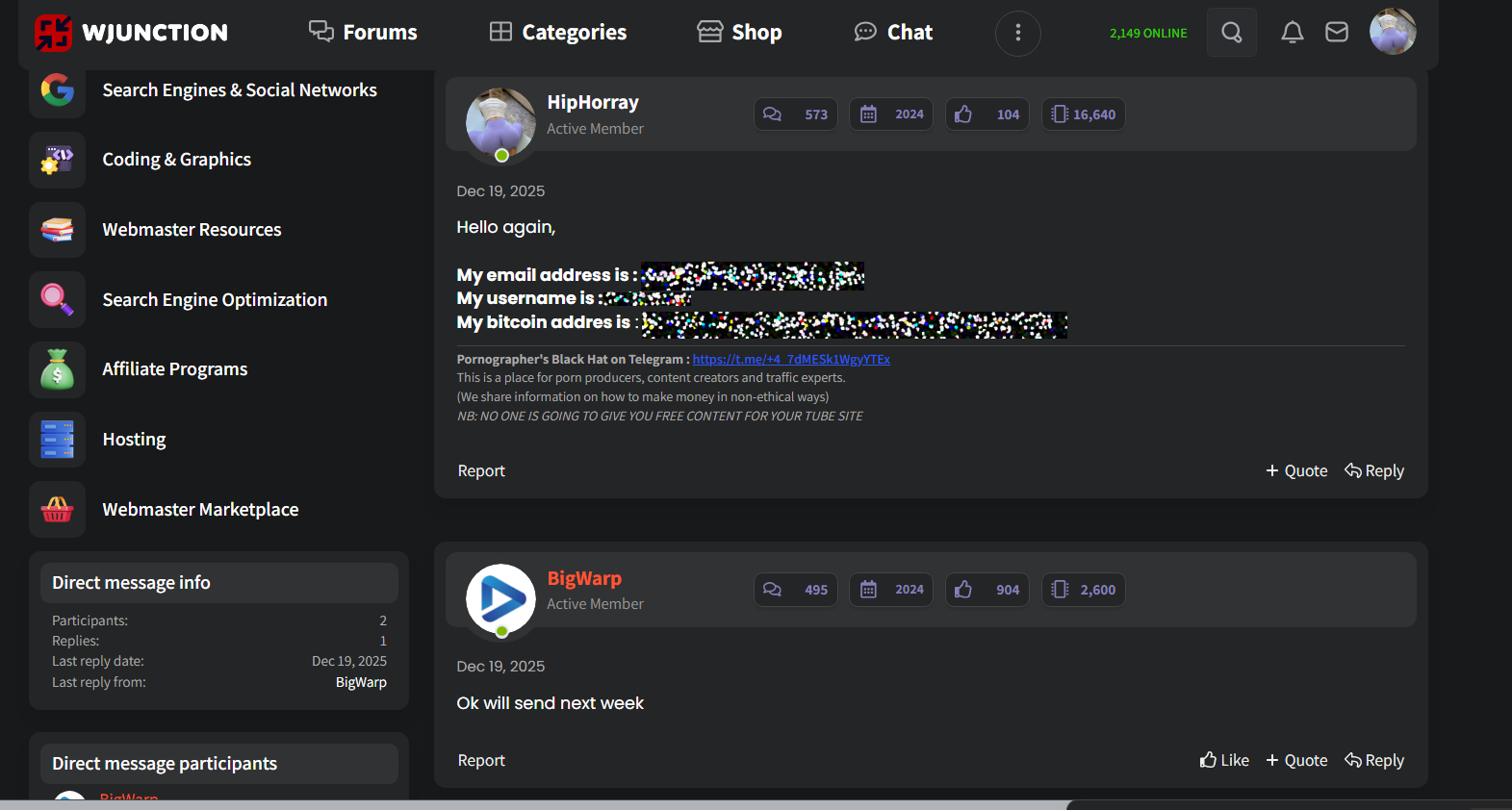Viewport: 1512px width, 810px height.
Task: Go to the Shop menu item
Action: pos(739,33)
